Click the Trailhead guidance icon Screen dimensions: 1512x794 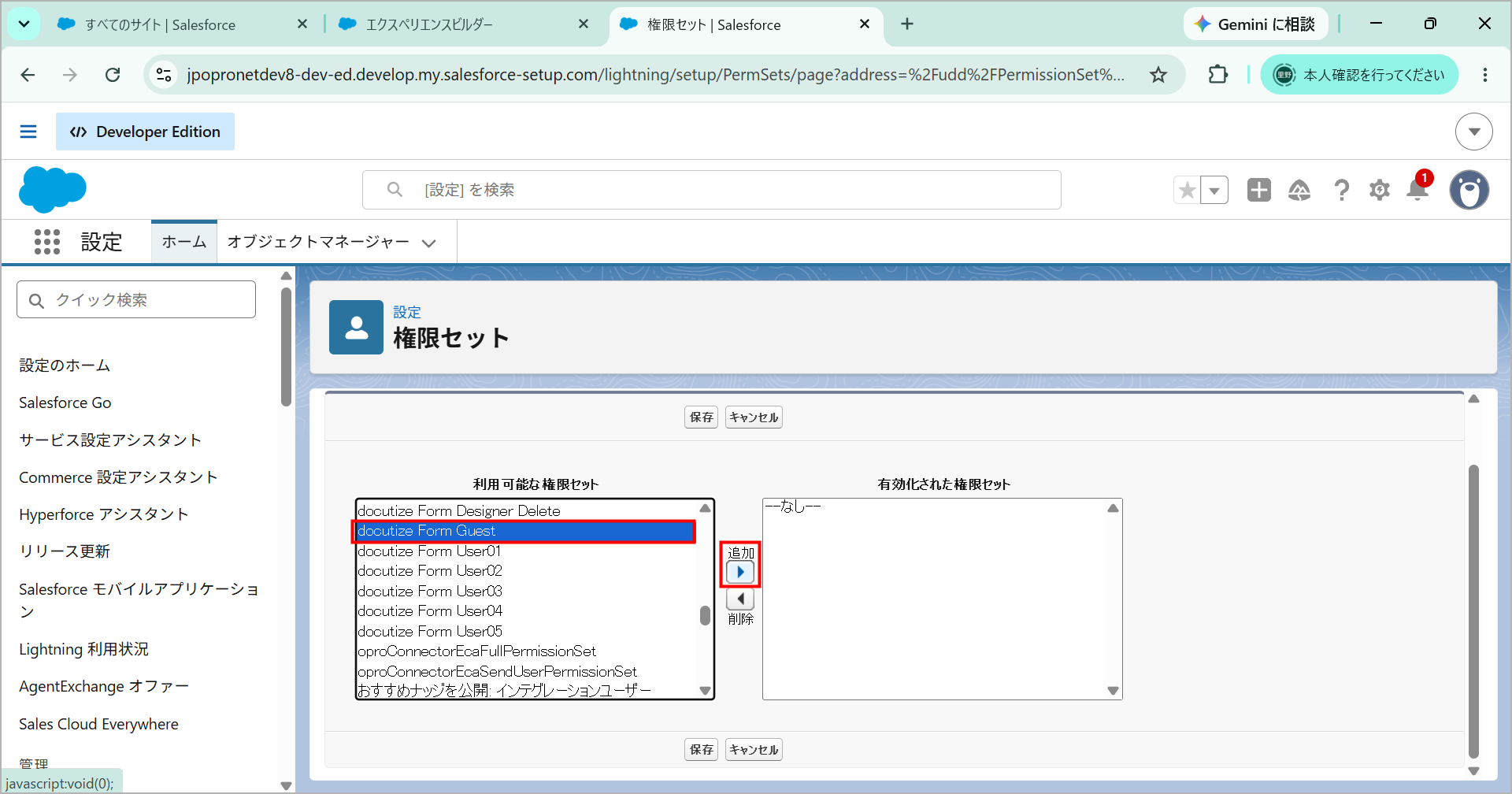1299,190
